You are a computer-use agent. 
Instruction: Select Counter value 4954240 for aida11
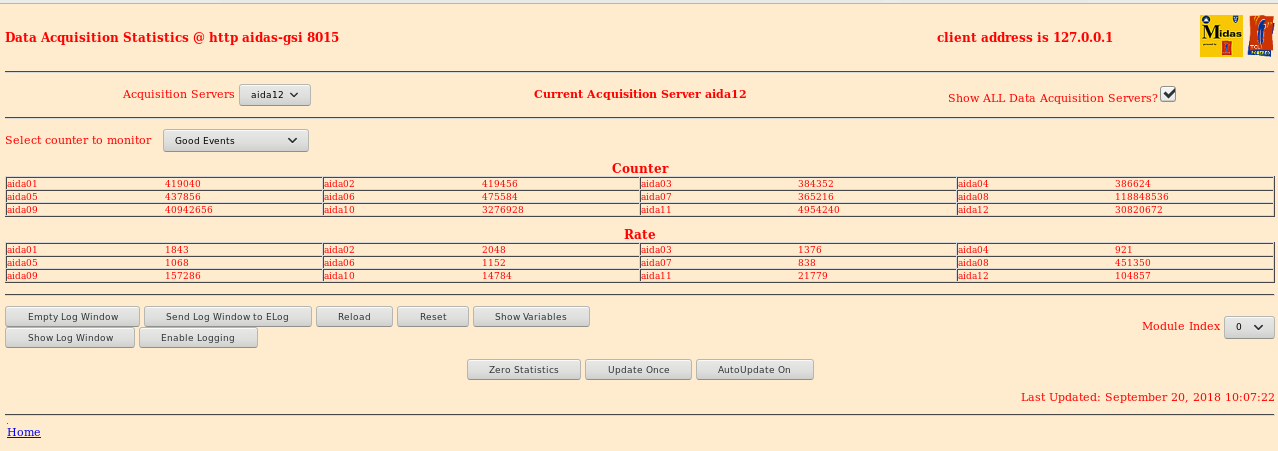tap(819, 210)
